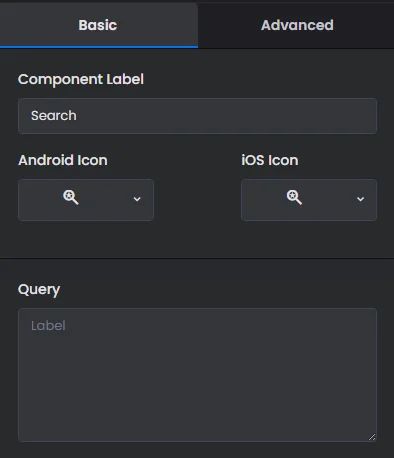This screenshot has width=394, height=458.
Task: Click inside the Query text area
Action: [198, 375]
